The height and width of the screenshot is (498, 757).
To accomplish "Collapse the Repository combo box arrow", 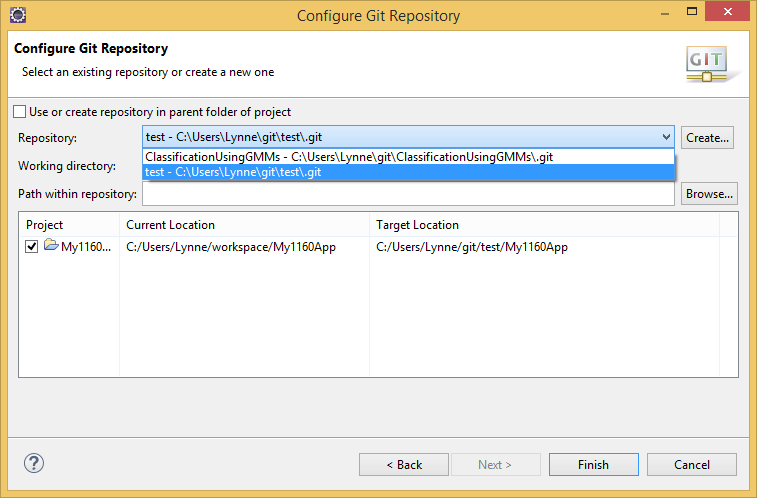I will [666, 137].
